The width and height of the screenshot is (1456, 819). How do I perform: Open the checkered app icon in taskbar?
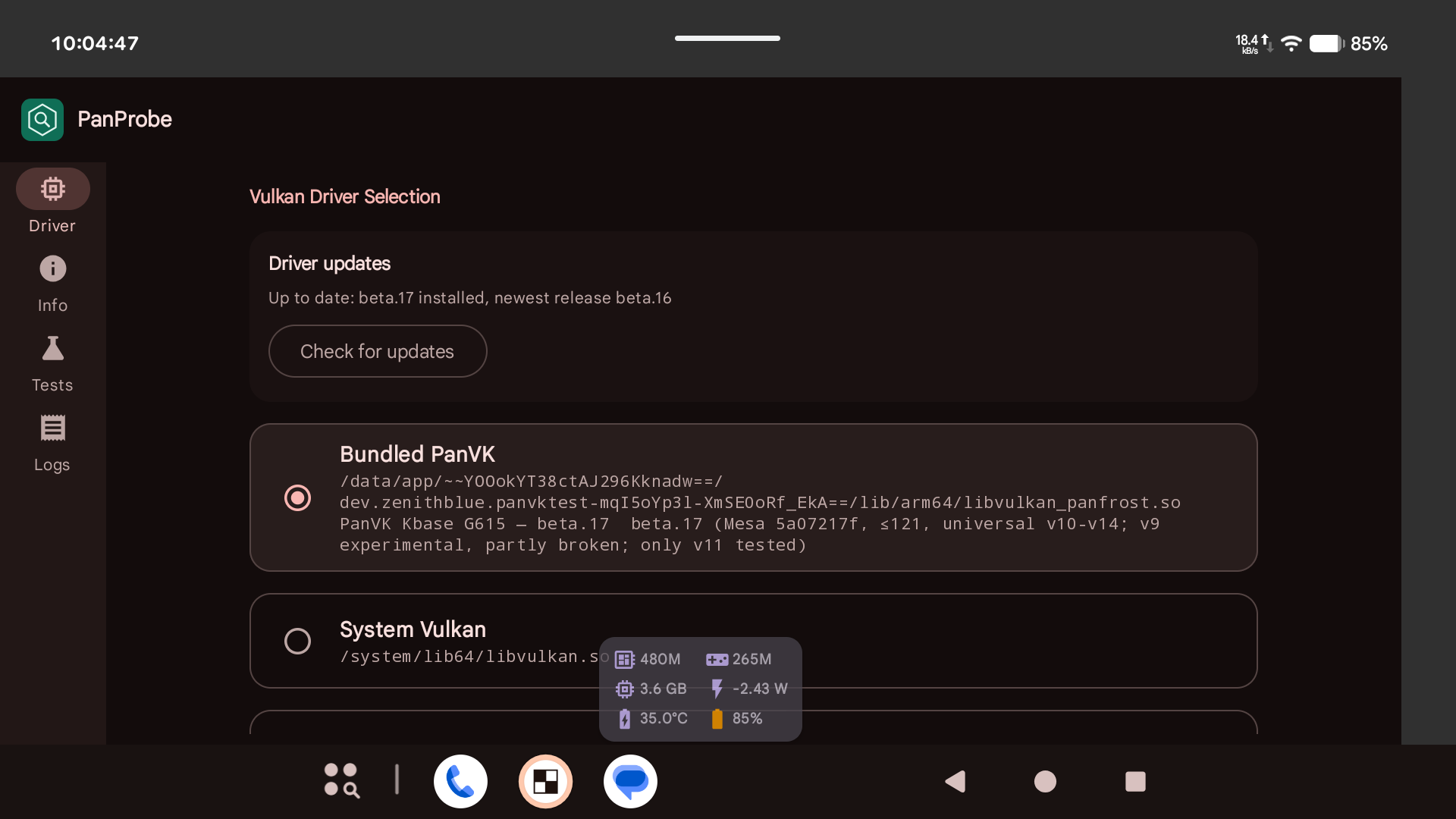(x=545, y=781)
